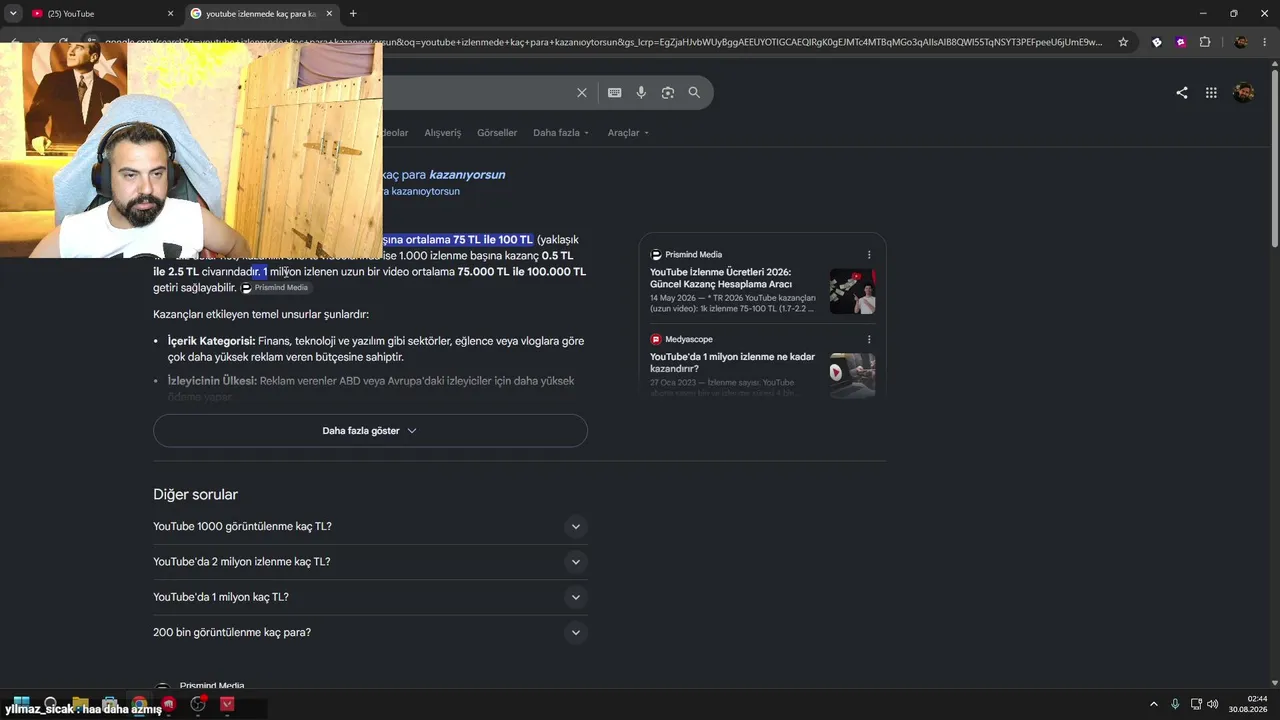This screenshot has height=720, width=1280.
Task: Open "YouTube'da 1 milyon izlenme ne kadar kazandırır?"
Action: [x=732, y=363]
